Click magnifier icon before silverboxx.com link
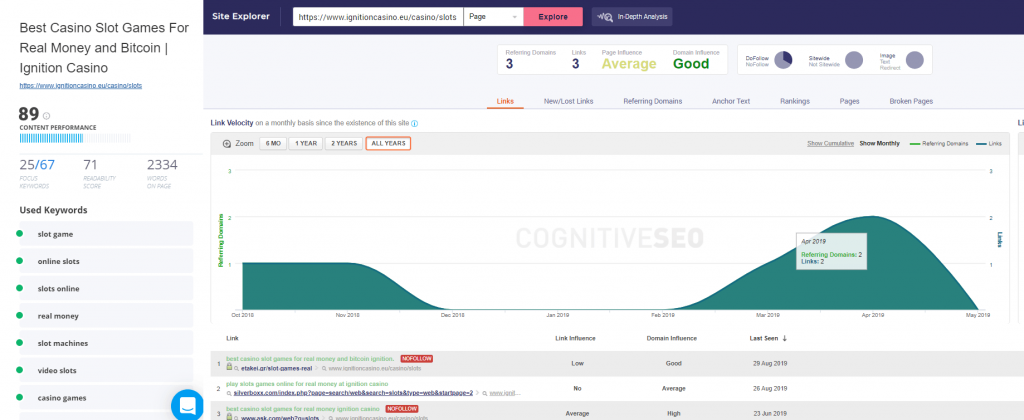1024x420 pixels. click(x=229, y=393)
